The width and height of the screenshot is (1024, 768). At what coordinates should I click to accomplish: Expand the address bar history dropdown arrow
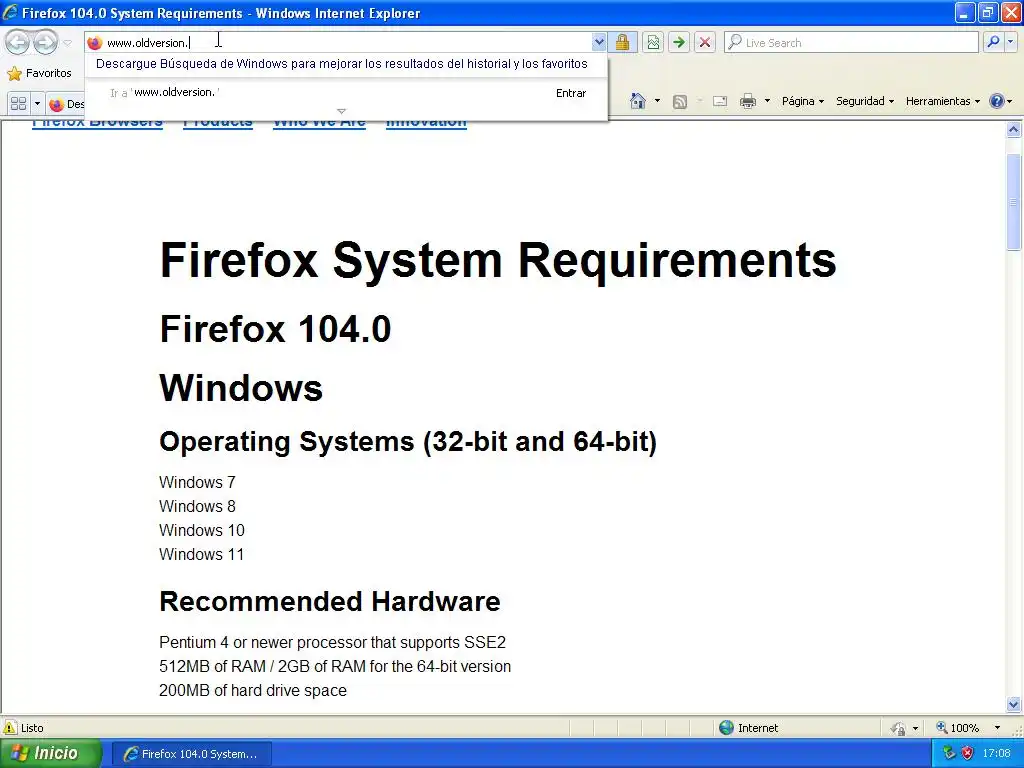click(x=599, y=42)
